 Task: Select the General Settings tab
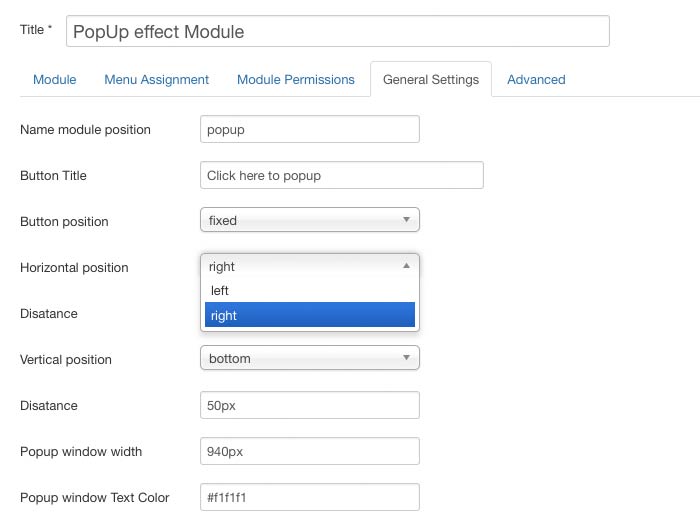pyautogui.click(x=430, y=80)
